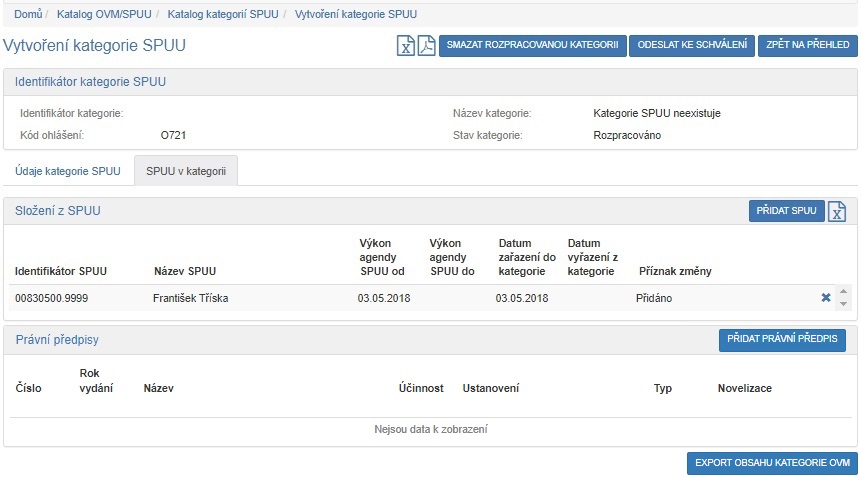Go back via Zpět na přehled

point(807,46)
